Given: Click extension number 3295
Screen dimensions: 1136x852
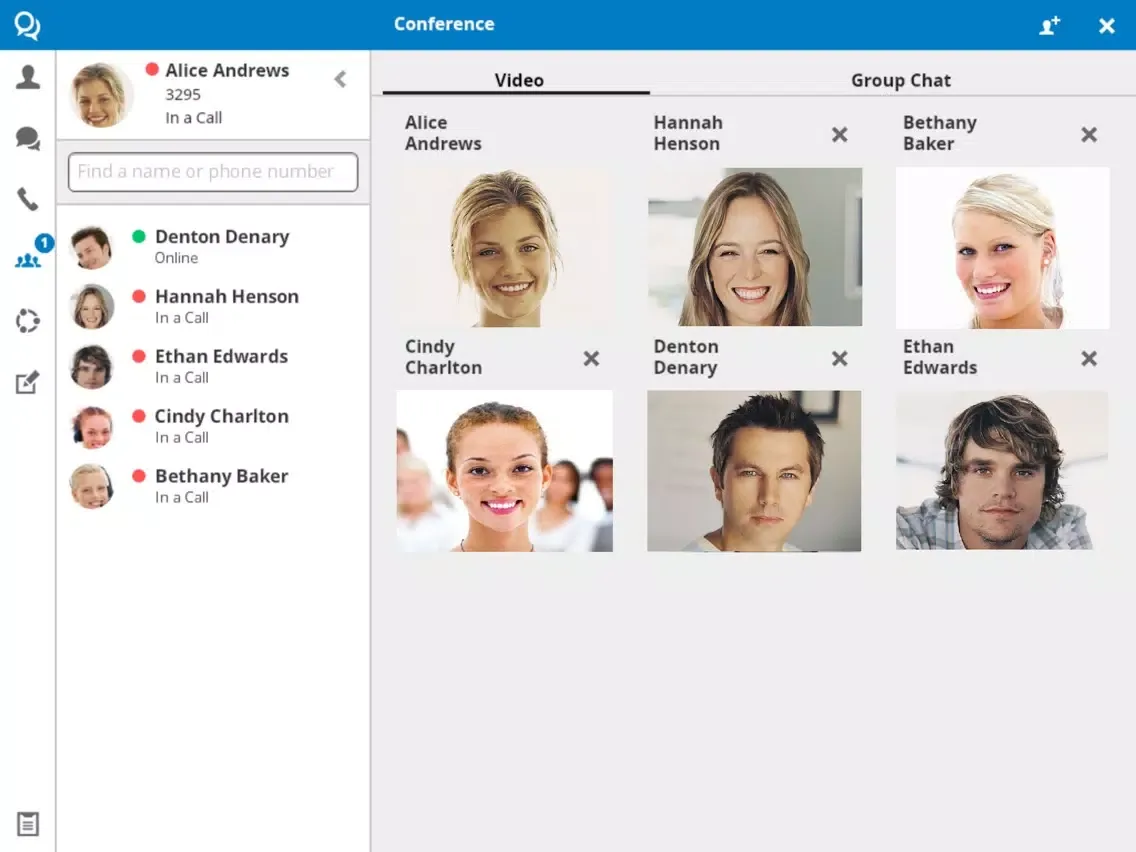Looking at the screenshot, I should tap(183, 95).
